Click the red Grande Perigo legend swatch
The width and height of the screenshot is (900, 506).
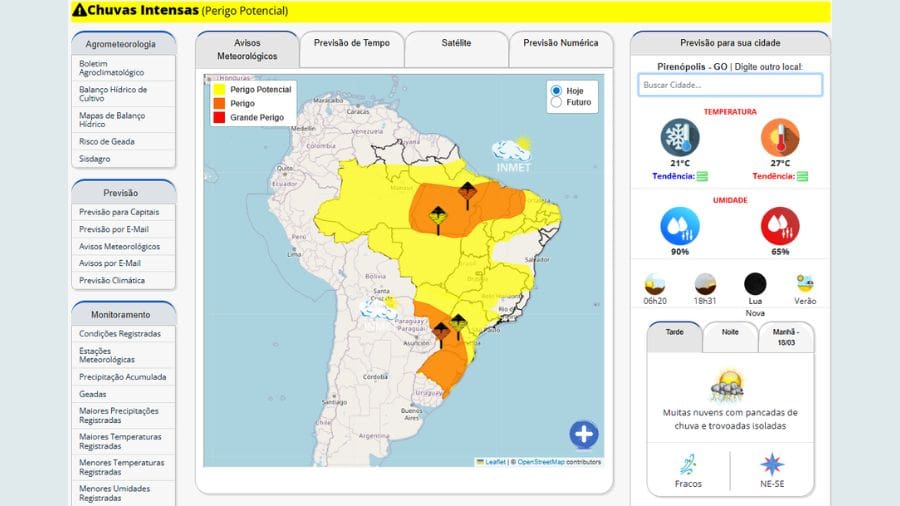[219, 117]
